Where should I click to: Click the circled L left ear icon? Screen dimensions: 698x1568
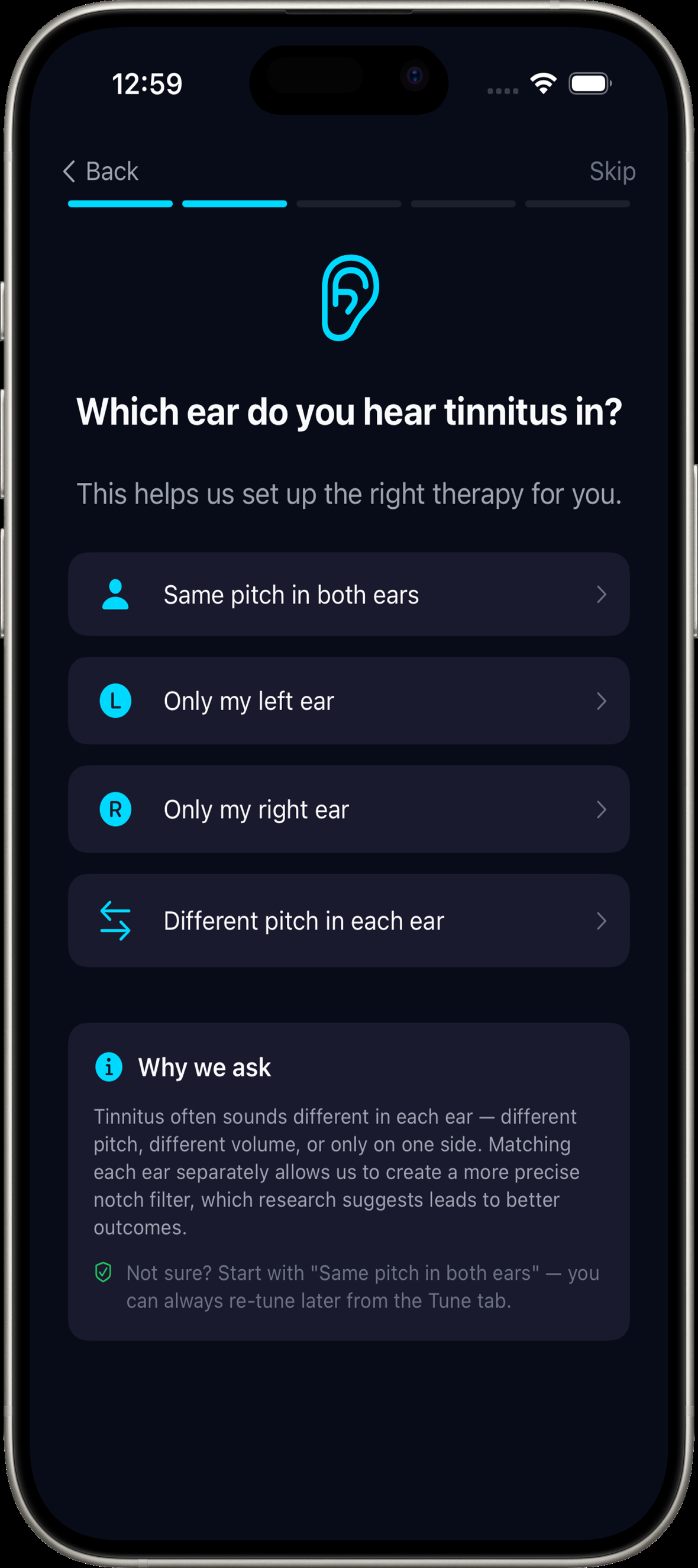[115, 701]
